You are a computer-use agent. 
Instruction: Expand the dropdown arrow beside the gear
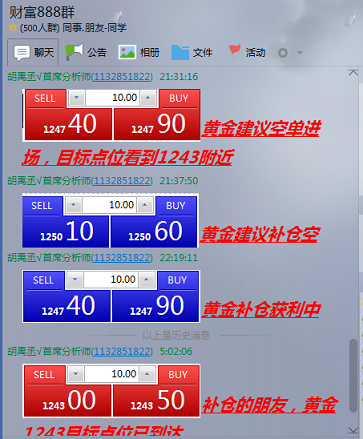(300, 52)
